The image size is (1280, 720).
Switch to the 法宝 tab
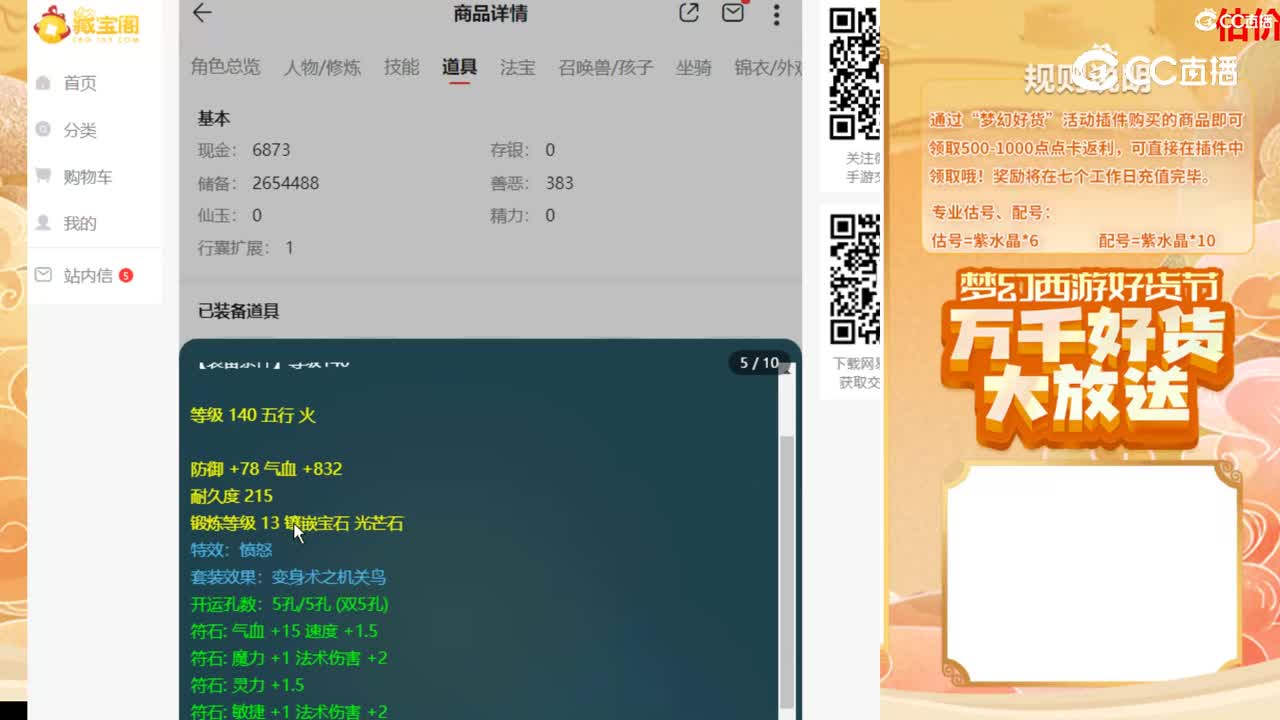518,67
